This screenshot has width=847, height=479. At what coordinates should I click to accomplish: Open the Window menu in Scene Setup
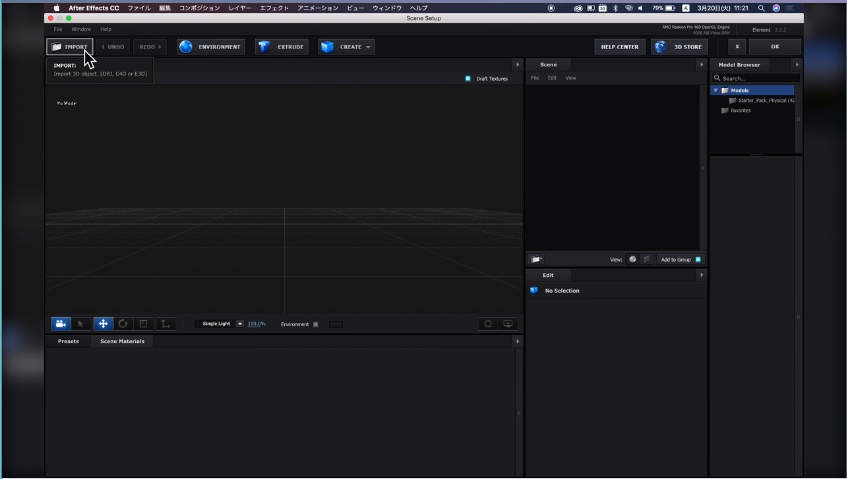pyautogui.click(x=81, y=29)
